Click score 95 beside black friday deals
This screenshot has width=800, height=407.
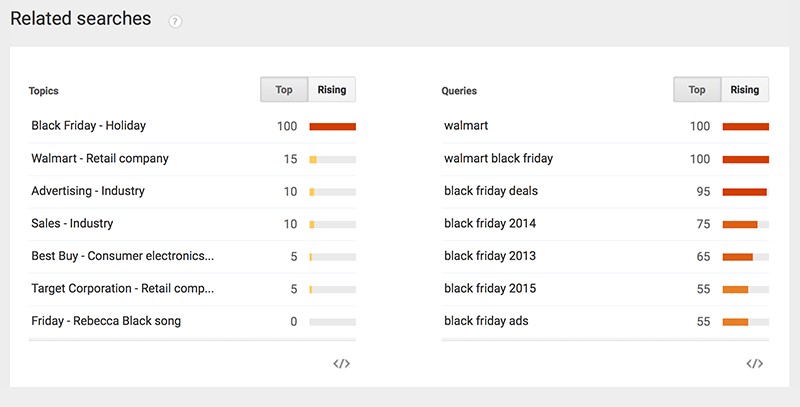tap(703, 191)
